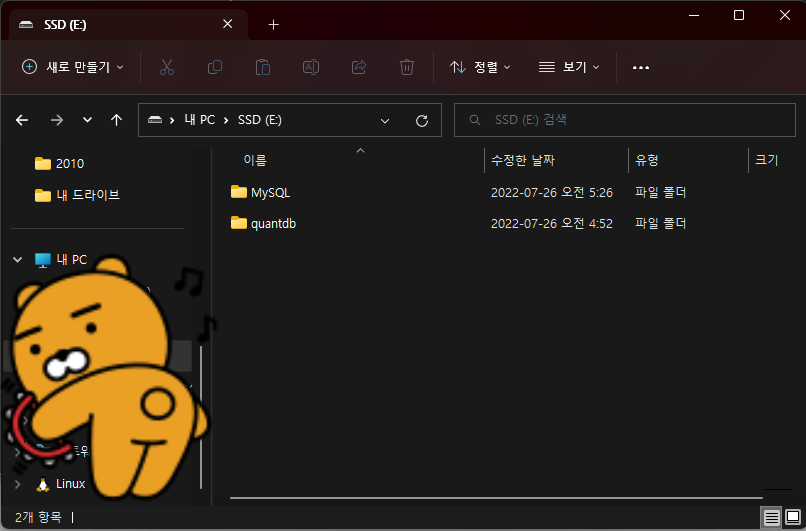
Task: Add a new tab with plus button
Action: click(x=273, y=25)
